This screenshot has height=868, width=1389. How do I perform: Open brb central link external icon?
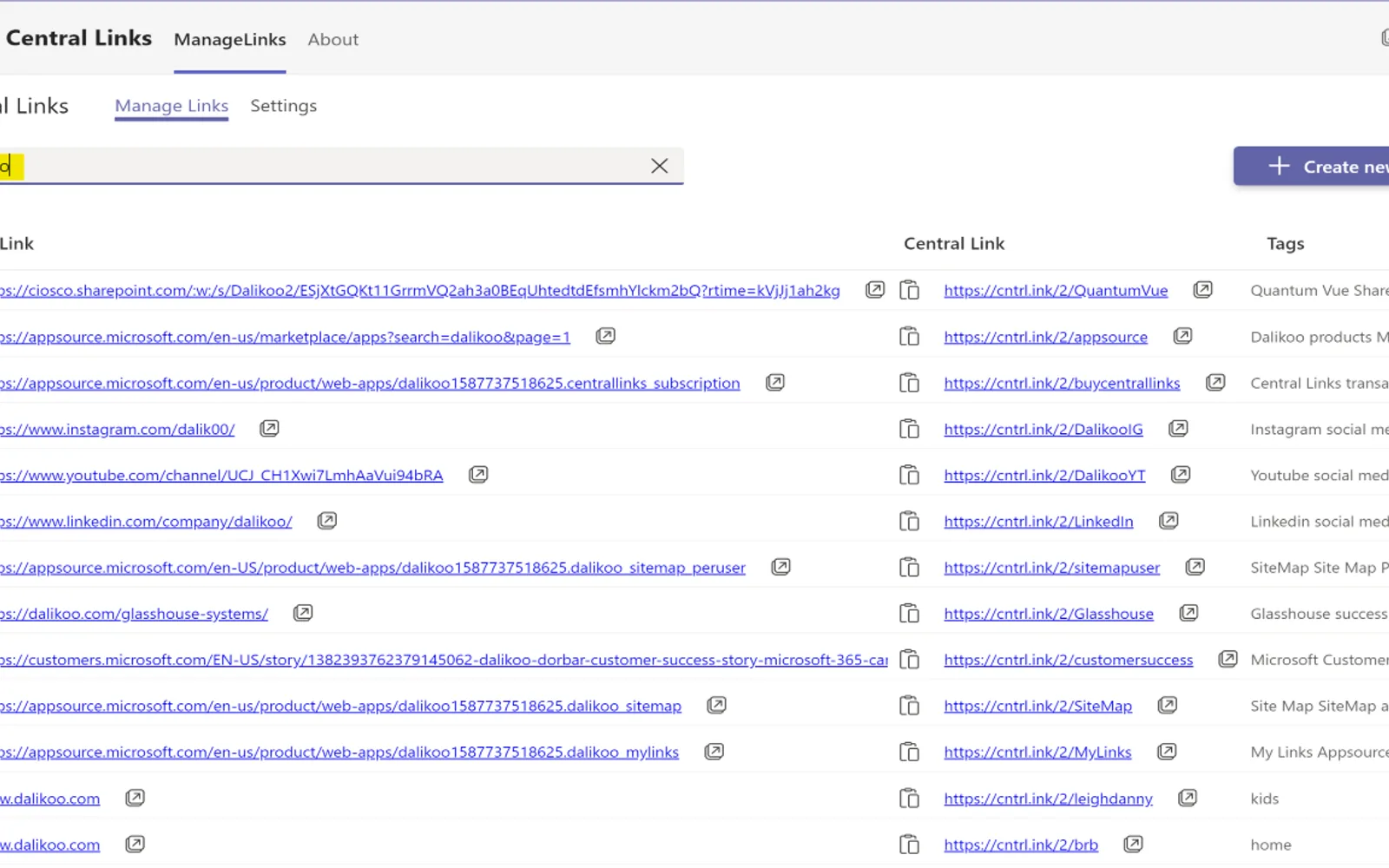[x=1133, y=844]
